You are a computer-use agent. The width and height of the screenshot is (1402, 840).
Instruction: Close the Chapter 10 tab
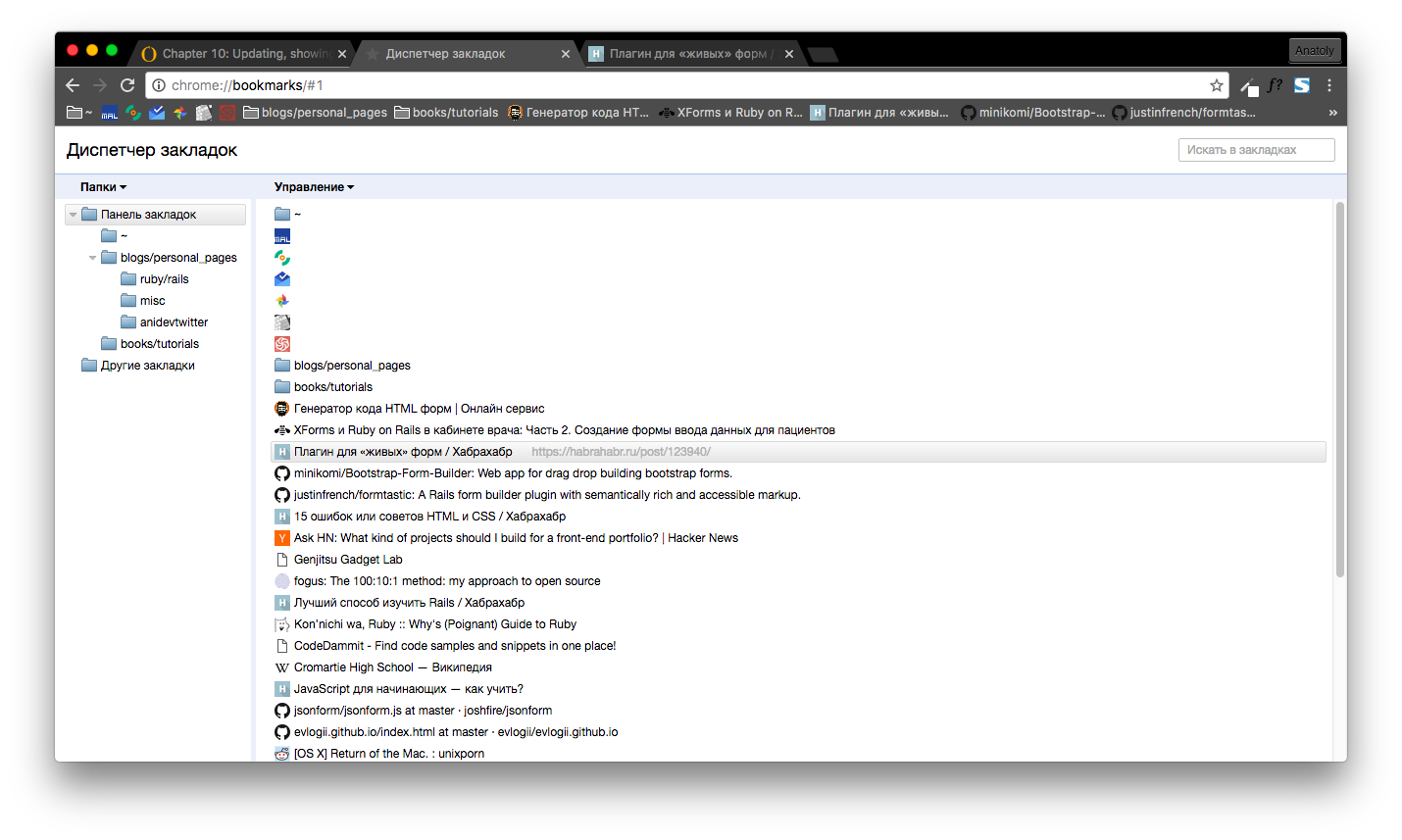point(342,54)
